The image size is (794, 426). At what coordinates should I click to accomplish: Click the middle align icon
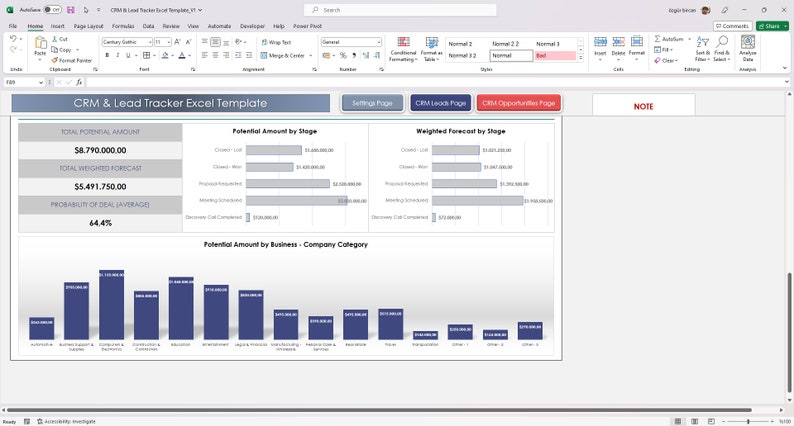click(x=215, y=42)
